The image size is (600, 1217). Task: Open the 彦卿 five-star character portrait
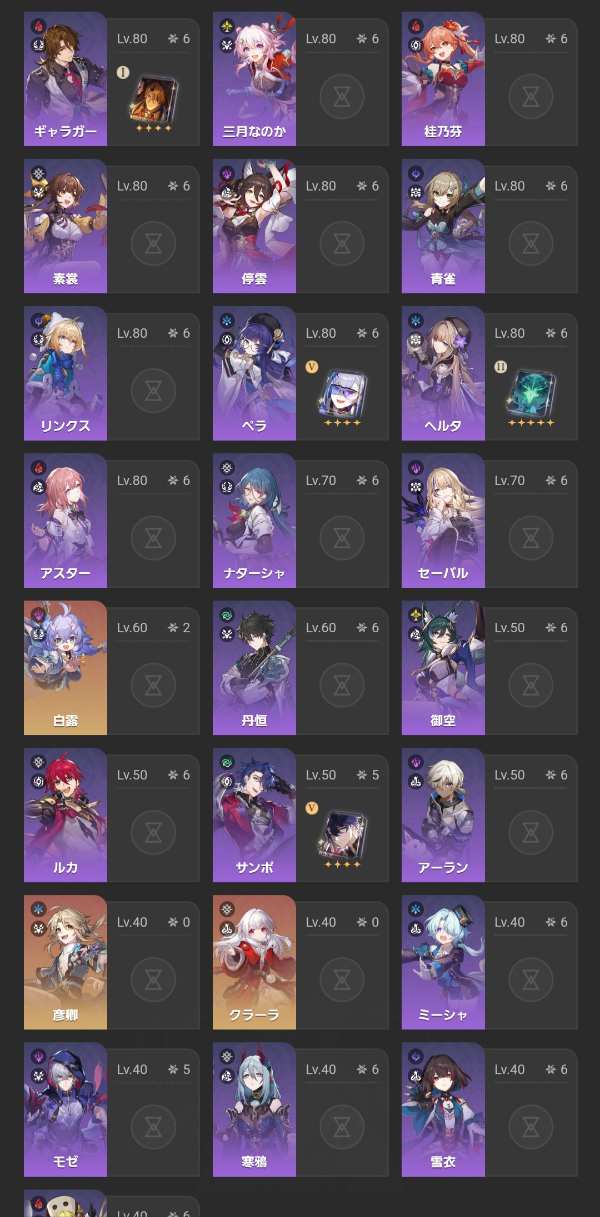point(65,958)
